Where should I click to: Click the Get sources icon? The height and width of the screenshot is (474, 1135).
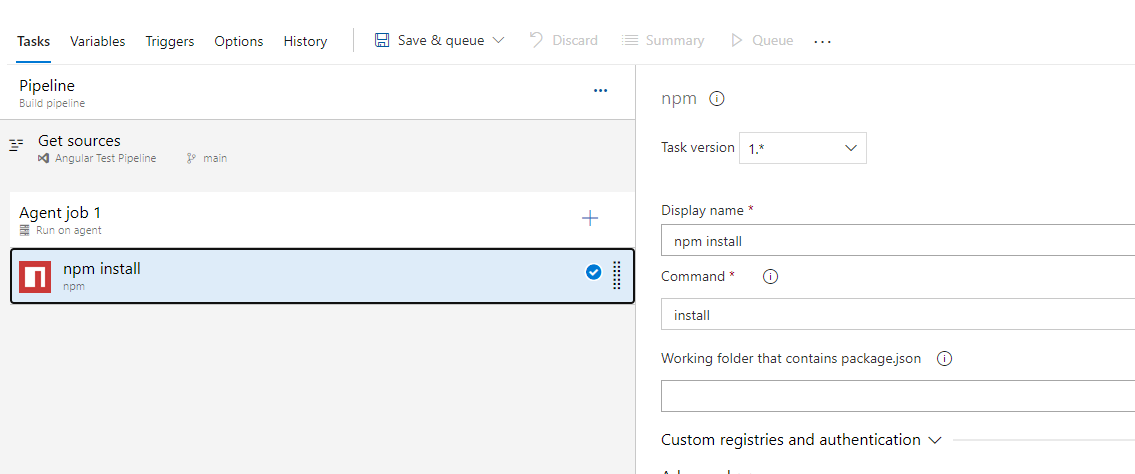(x=16, y=146)
